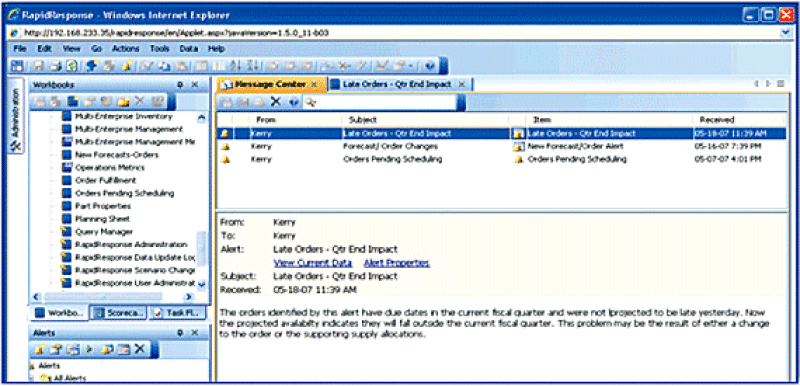
Task: Open the Operations Metrics workbook
Action: point(104,168)
